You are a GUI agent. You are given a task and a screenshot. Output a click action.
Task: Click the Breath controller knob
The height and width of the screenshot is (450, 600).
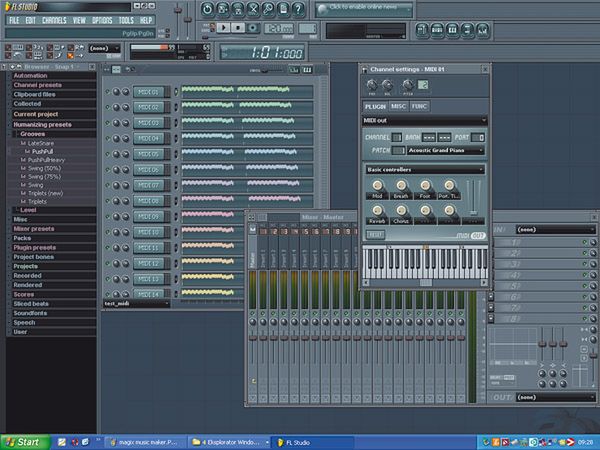[400, 186]
